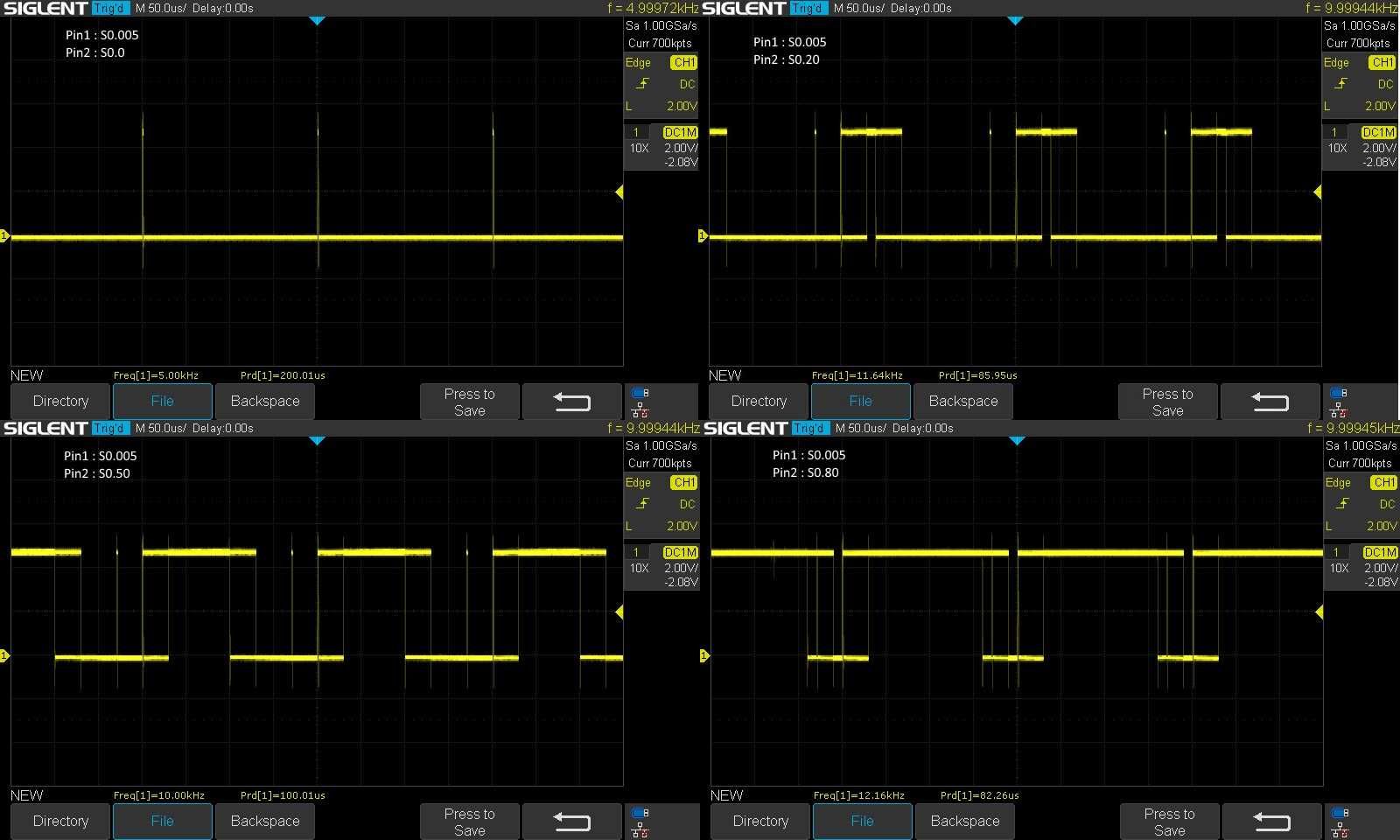The height and width of the screenshot is (840, 1400).
Task: Click the Freq[1]=10.00kHz measurement
Action: [159, 795]
